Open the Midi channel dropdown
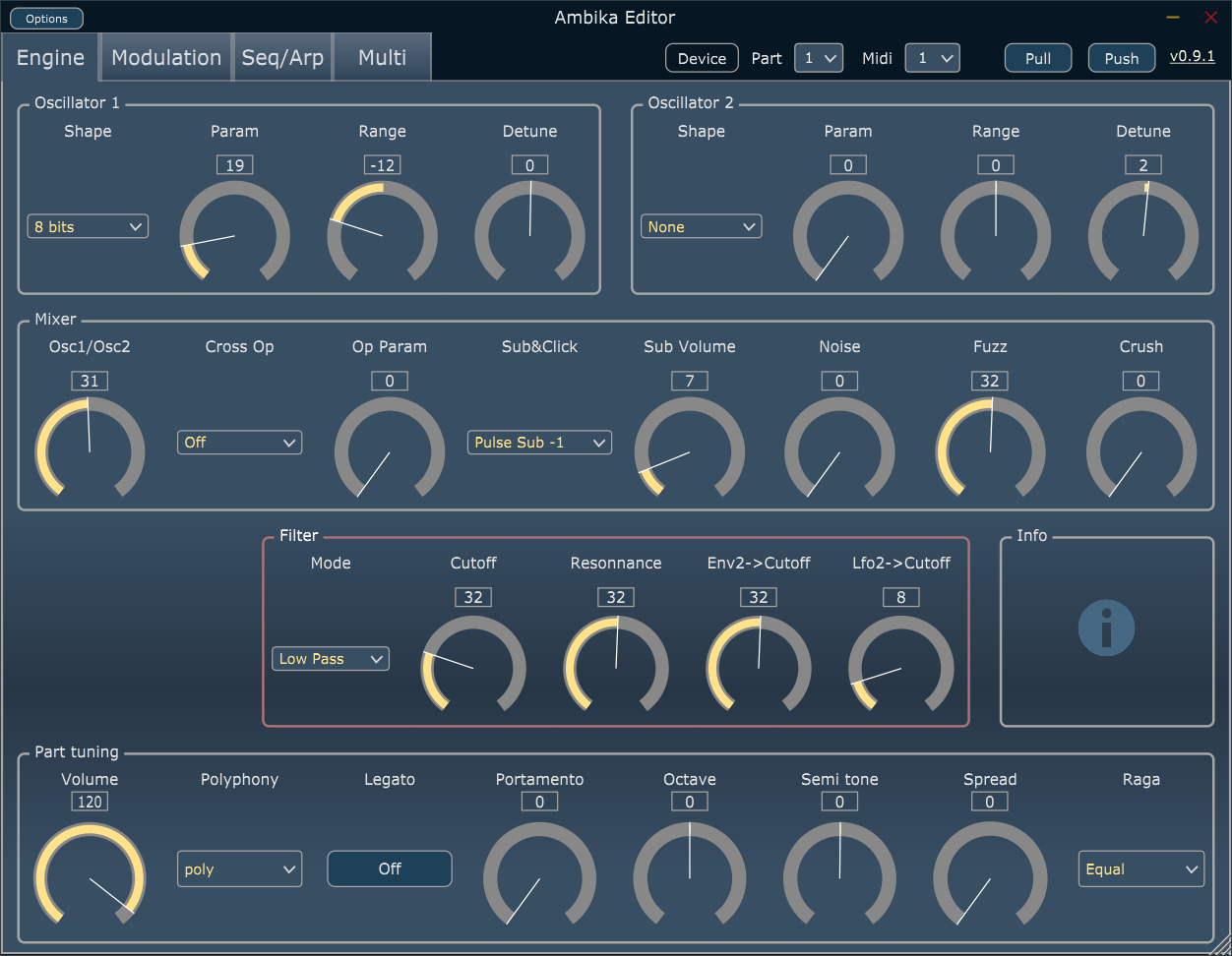 tap(933, 58)
